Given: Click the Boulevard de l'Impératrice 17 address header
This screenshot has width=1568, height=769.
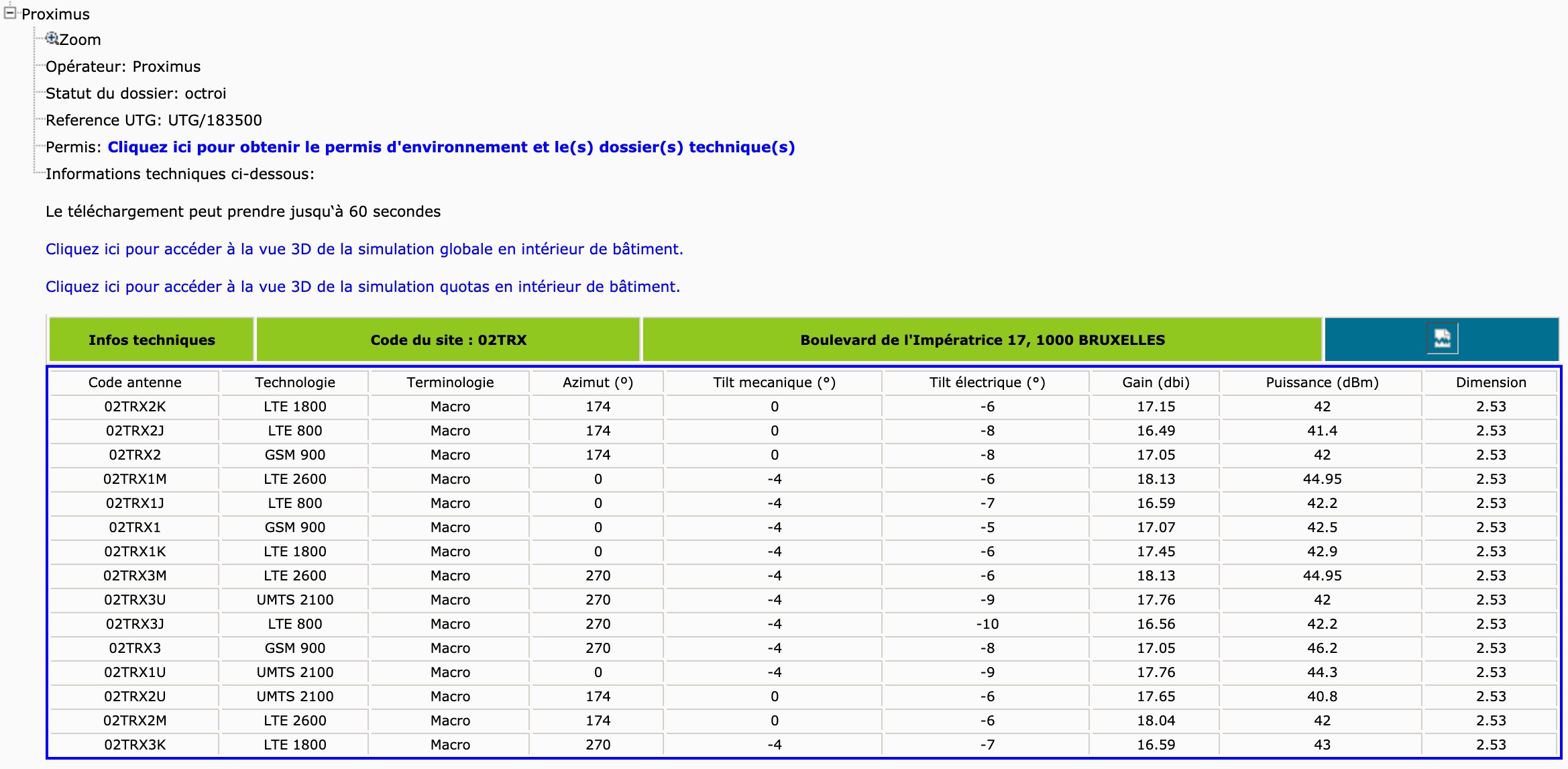Looking at the screenshot, I should pos(982,340).
